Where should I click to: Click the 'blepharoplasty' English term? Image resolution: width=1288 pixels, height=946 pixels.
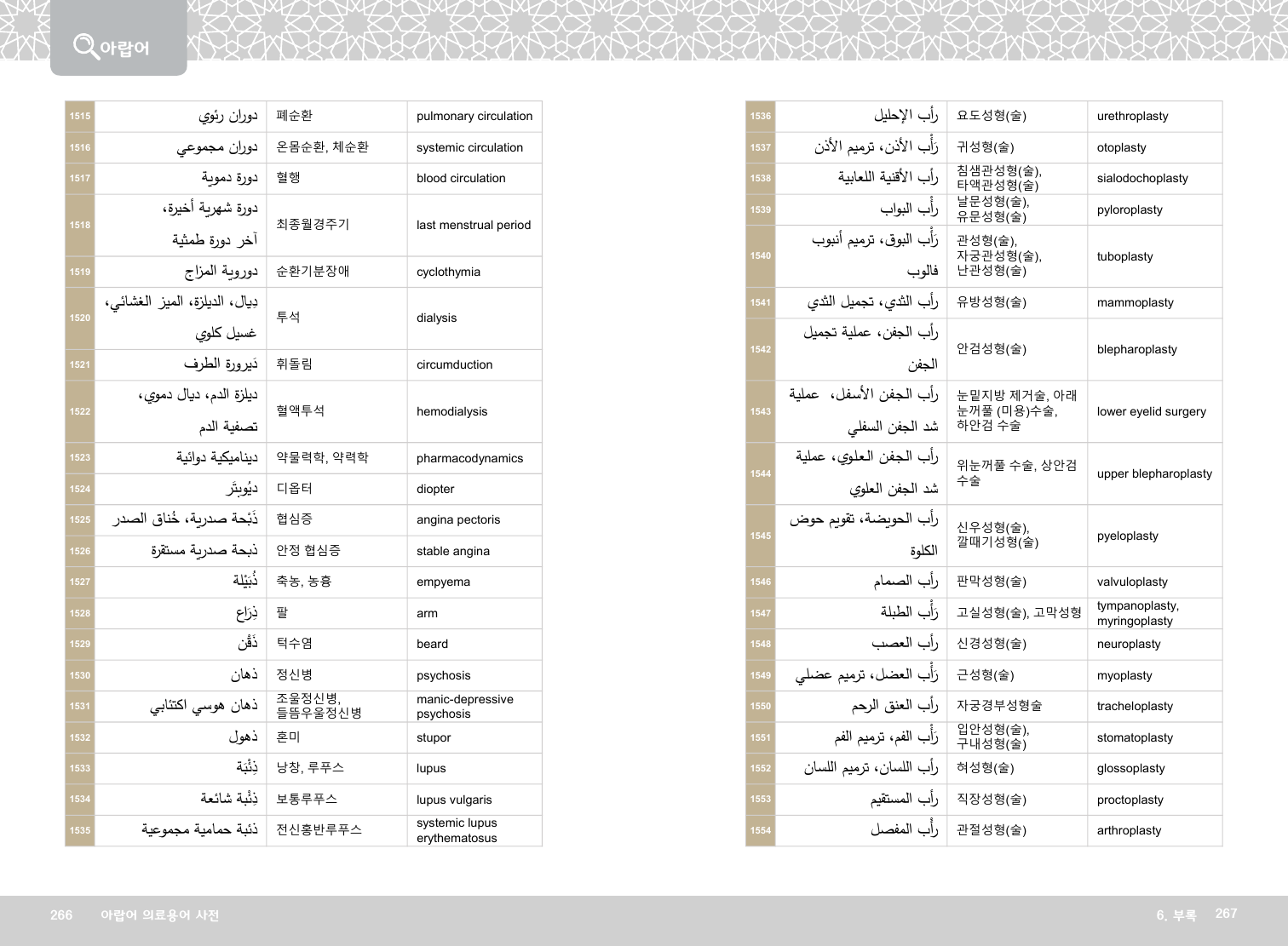1136,349
